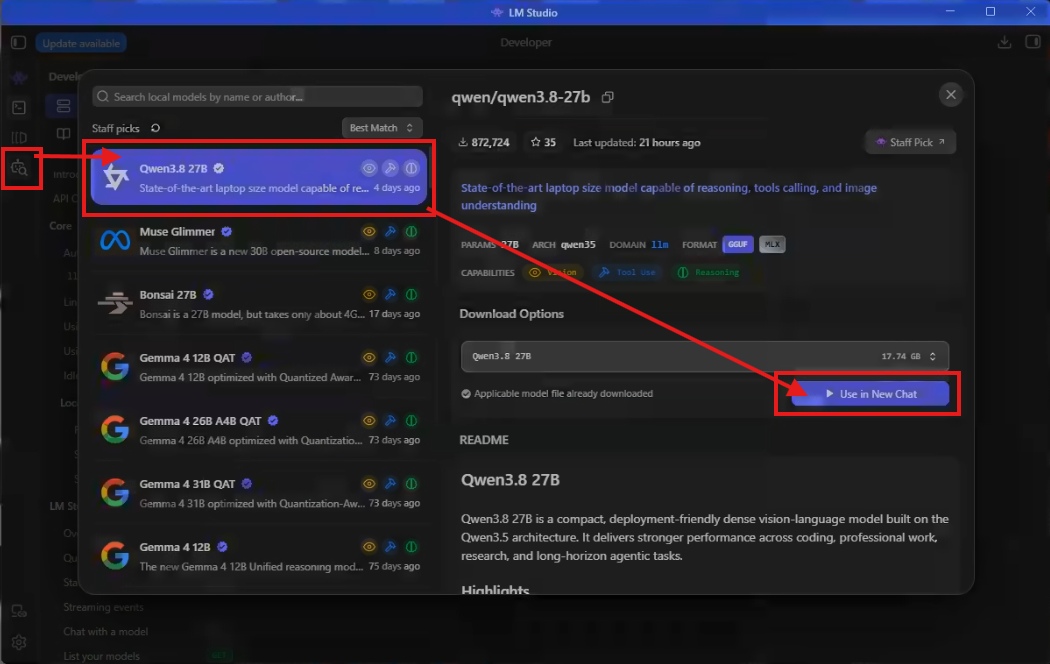Select the Gemma 4 12B model row
The width and height of the screenshot is (1050, 664).
258,556
